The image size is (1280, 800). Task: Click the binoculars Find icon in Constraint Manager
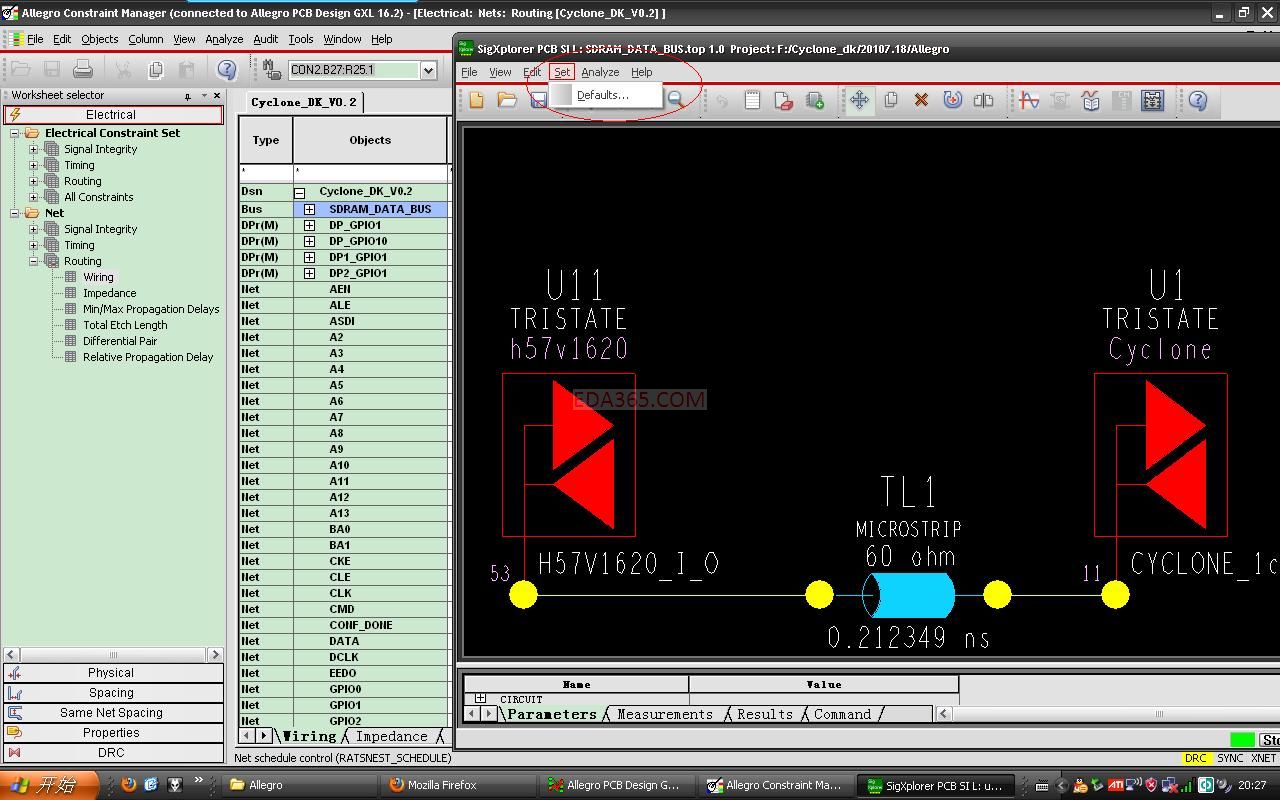pos(272,69)
